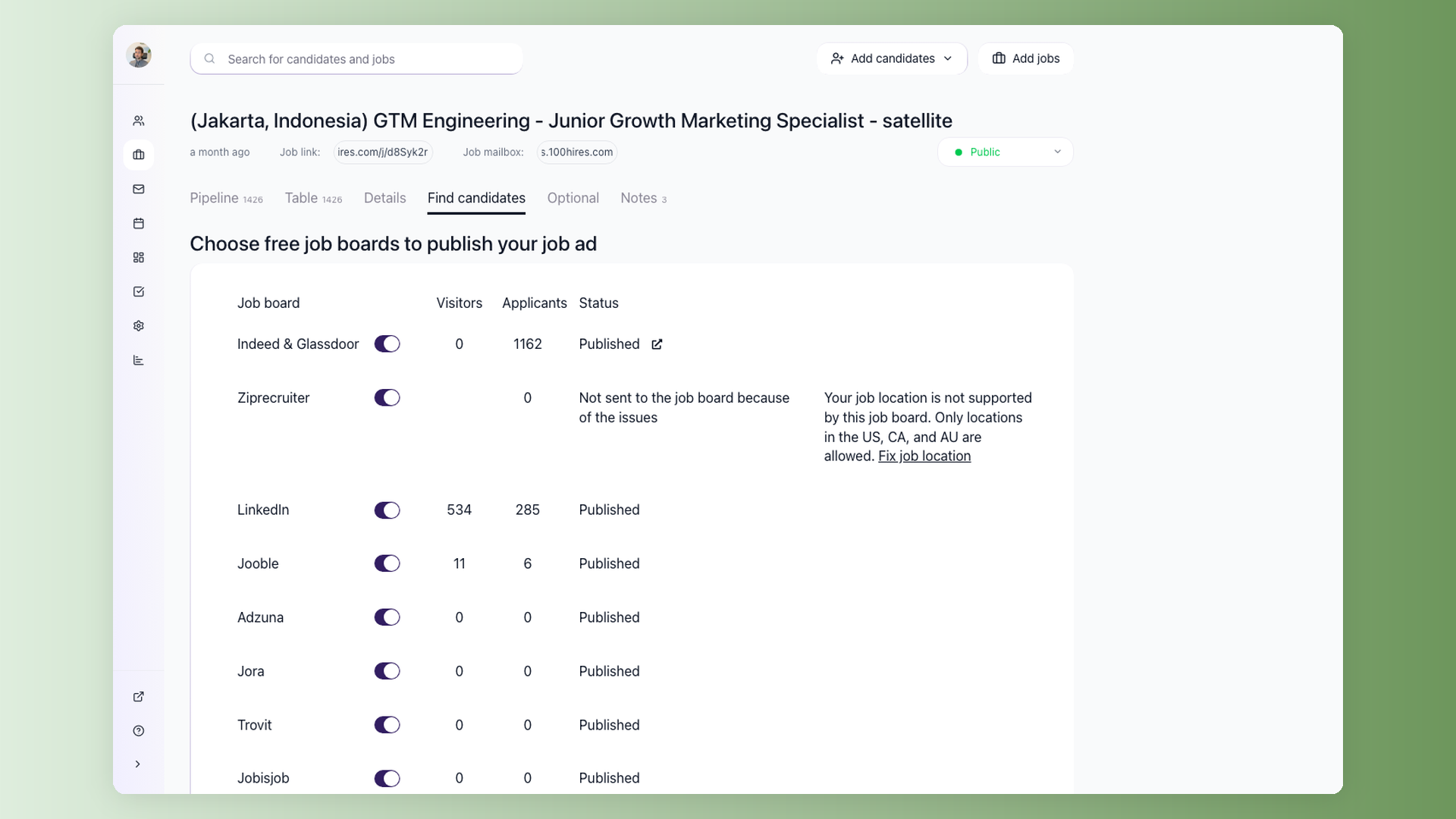Click the Job board column header

point(268,303)
